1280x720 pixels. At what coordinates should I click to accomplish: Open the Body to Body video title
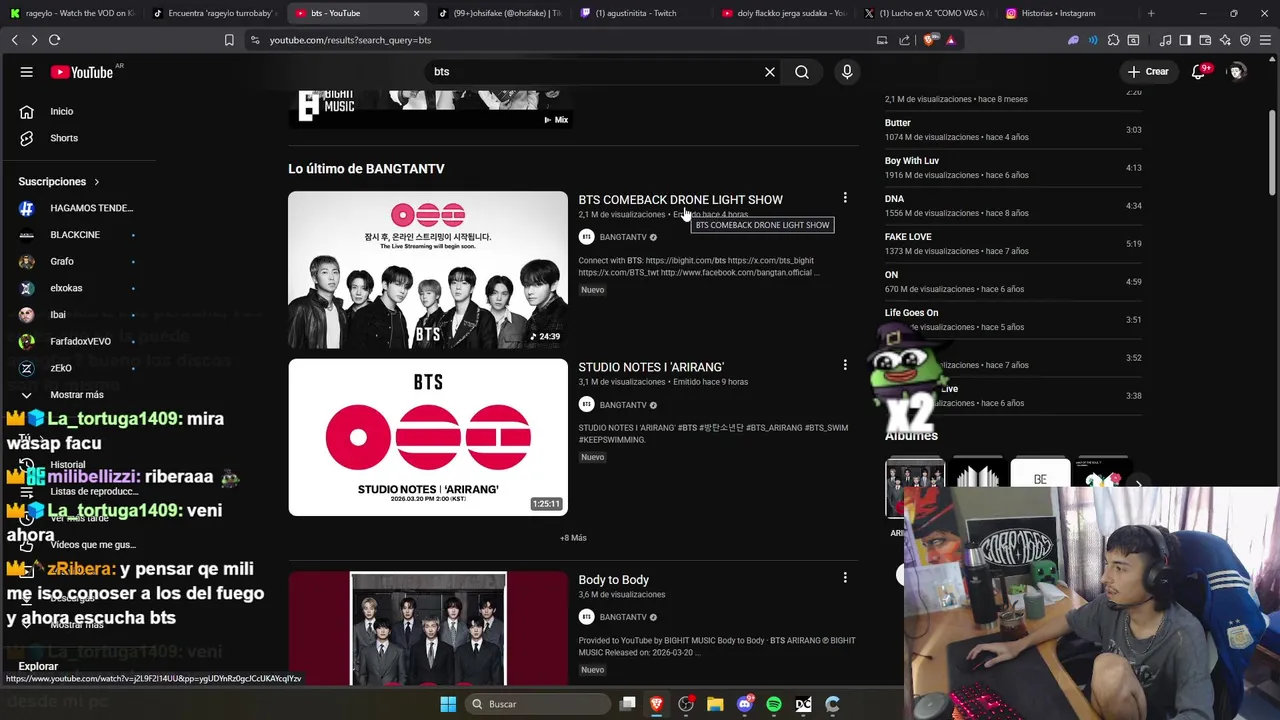coord(614,580)
